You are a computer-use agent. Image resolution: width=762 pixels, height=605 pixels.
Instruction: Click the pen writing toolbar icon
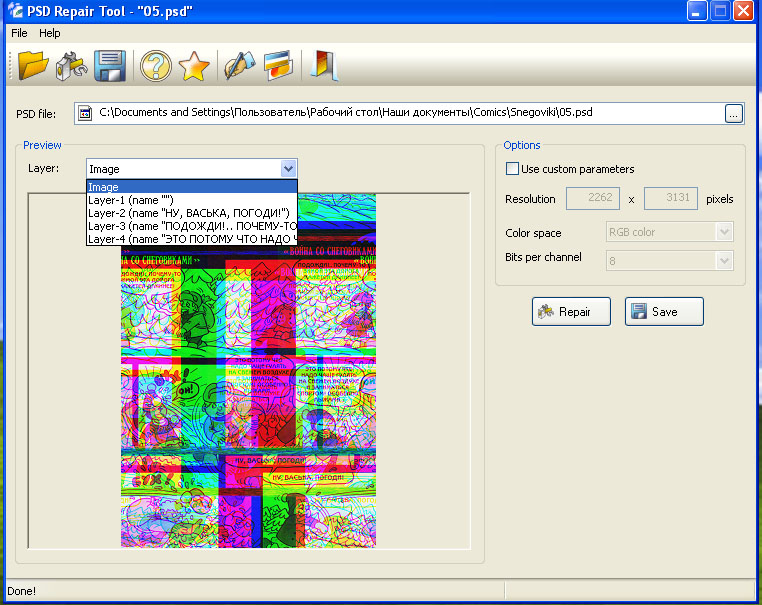(240, 66)
